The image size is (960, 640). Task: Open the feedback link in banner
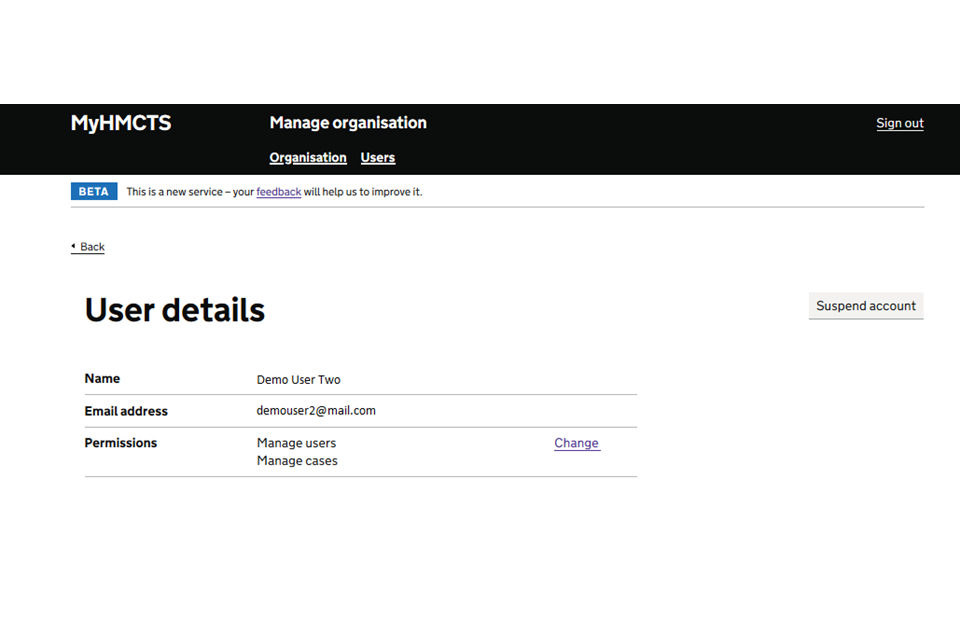[278, 192]
